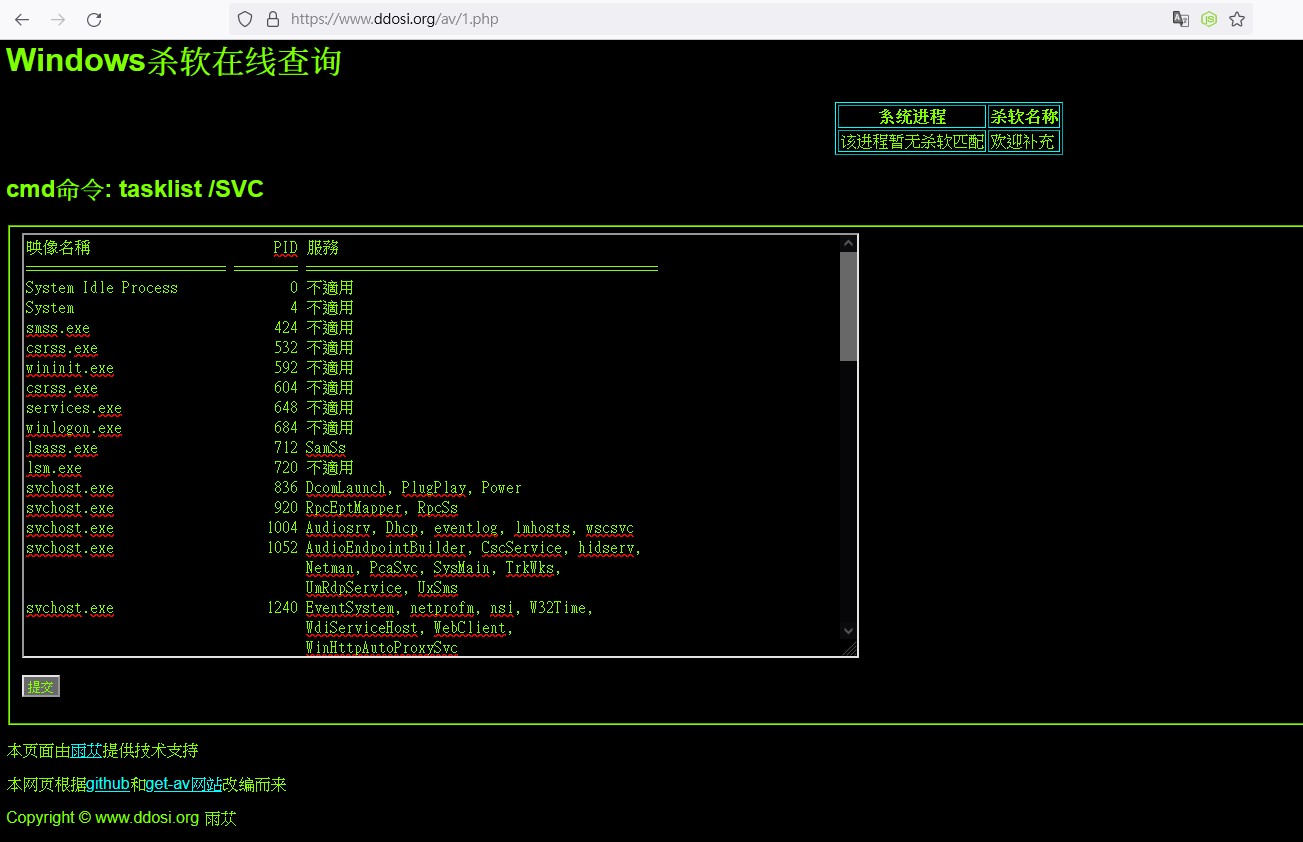Click the System Idle Process line
The width and height of the screenshot is (1303, 842).
pos(102,288)
